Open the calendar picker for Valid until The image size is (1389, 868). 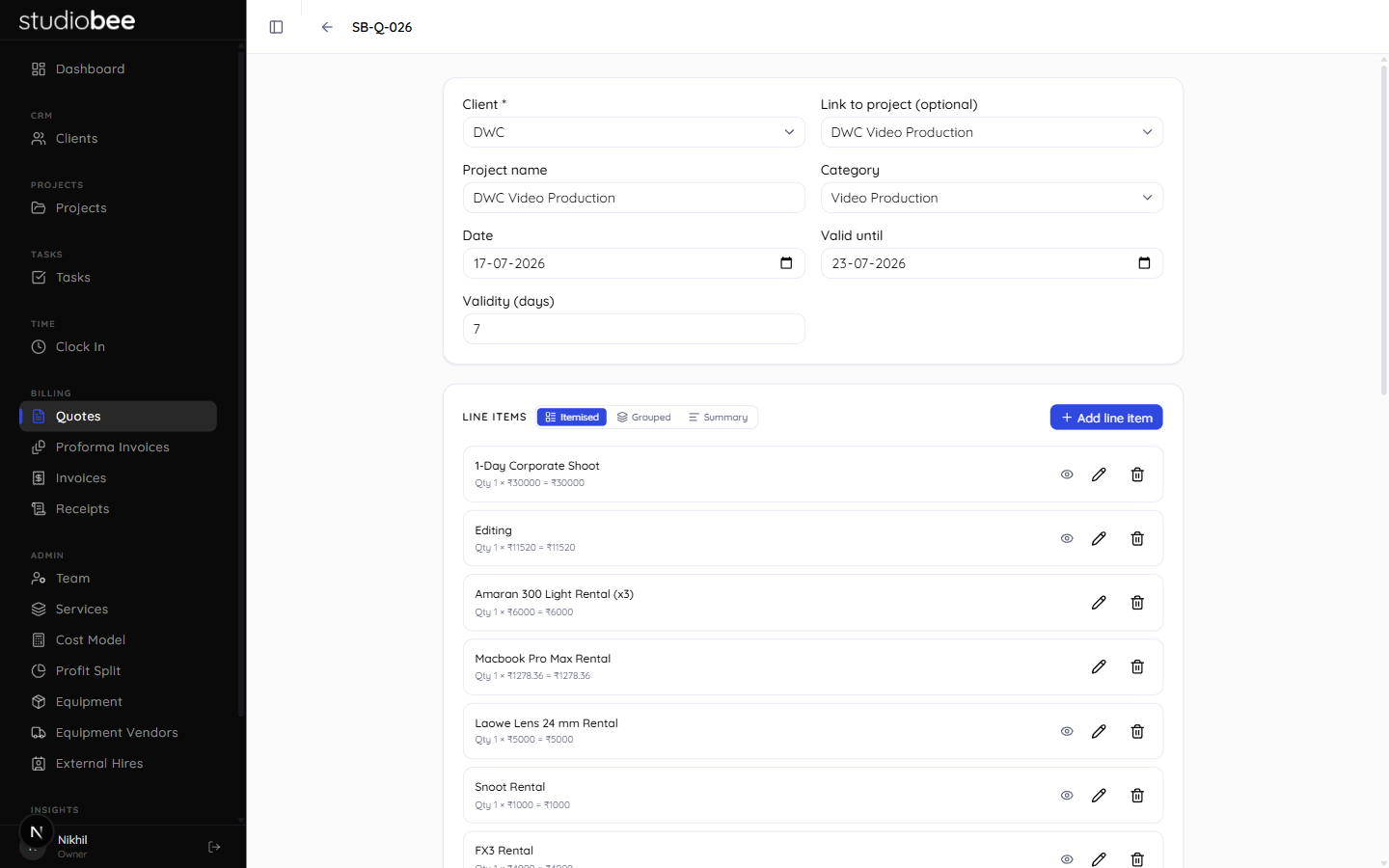coord(1144,263)
